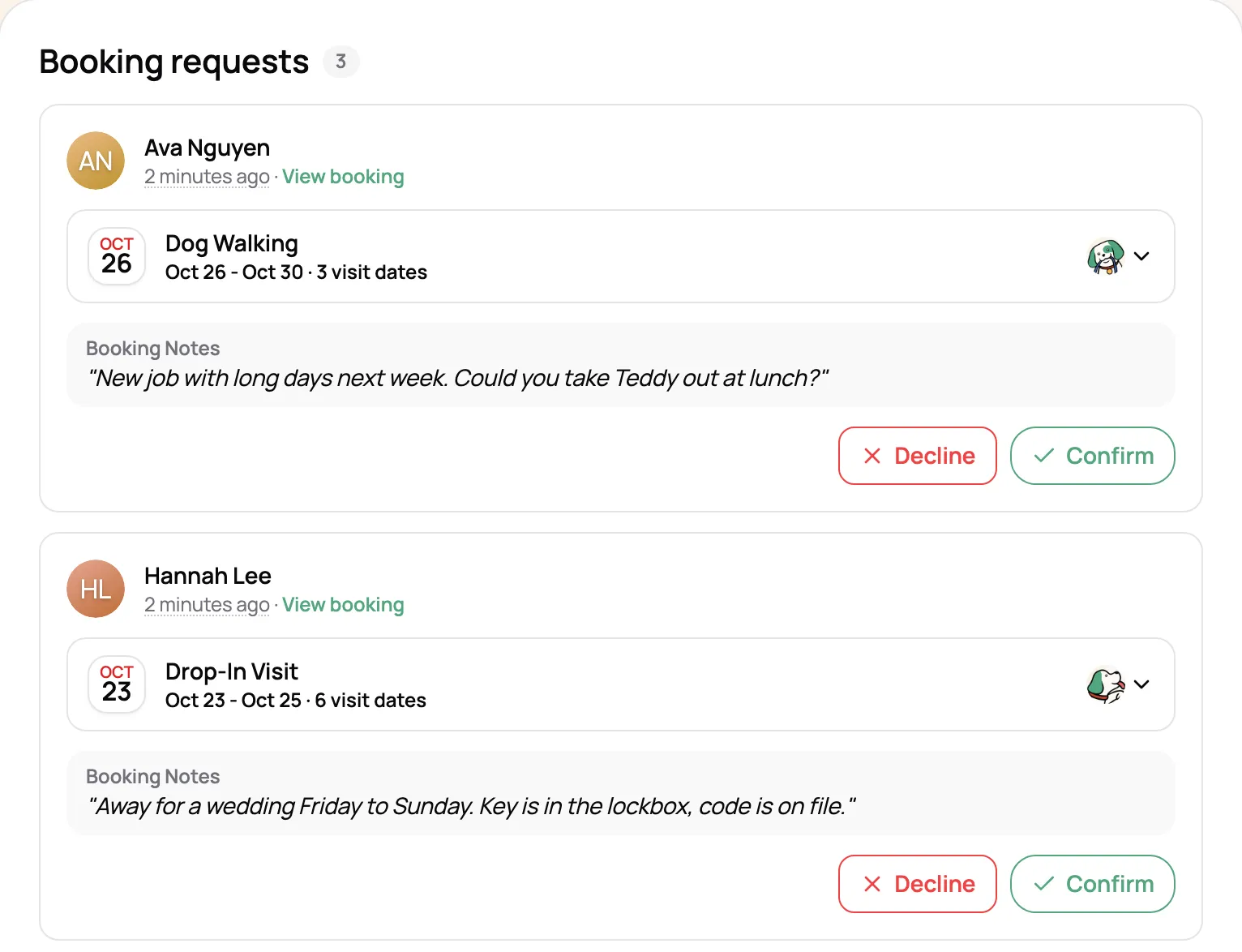Viewport: 1242px width, 952px height.
Task: Expand the Dog Walking booking details chevron
Action: point(1141,256)
